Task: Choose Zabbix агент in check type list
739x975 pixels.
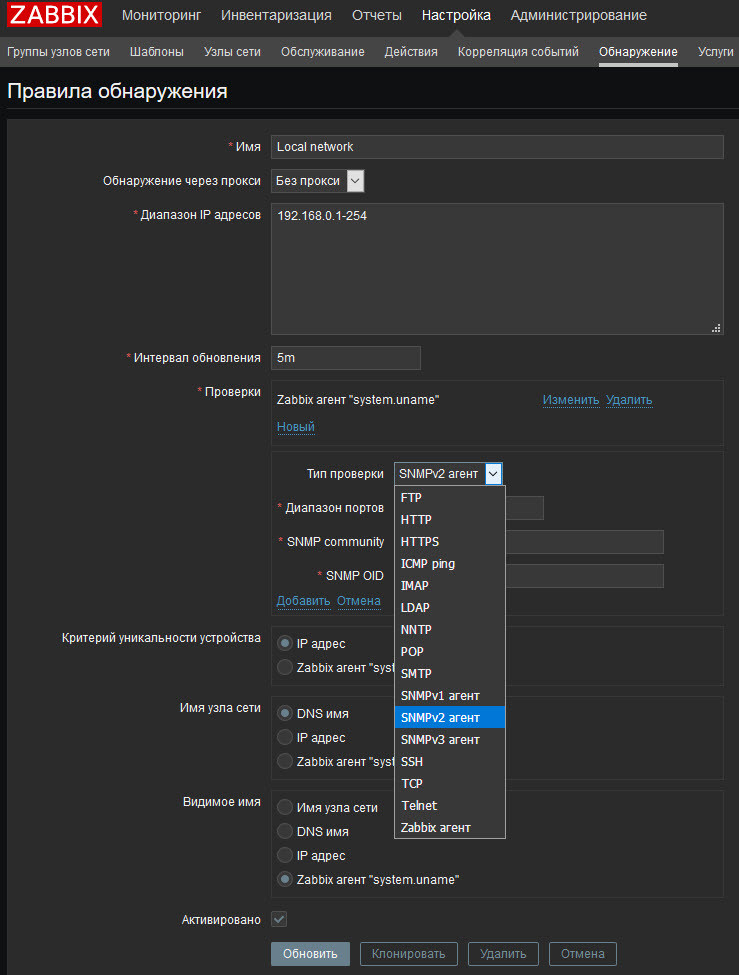Action: 436,828
